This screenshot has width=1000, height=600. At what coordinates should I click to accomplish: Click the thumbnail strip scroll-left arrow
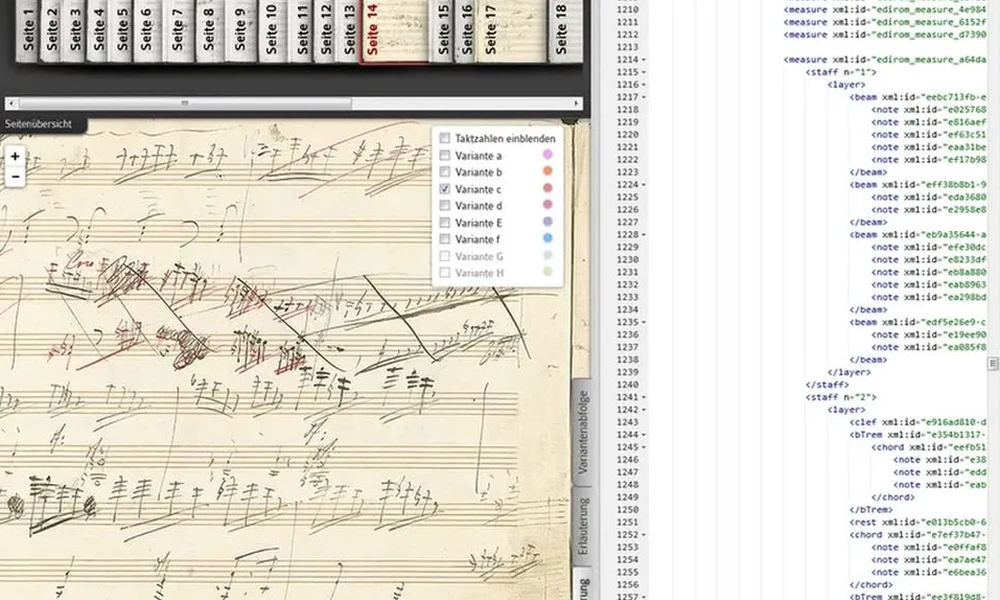point(11,103)
